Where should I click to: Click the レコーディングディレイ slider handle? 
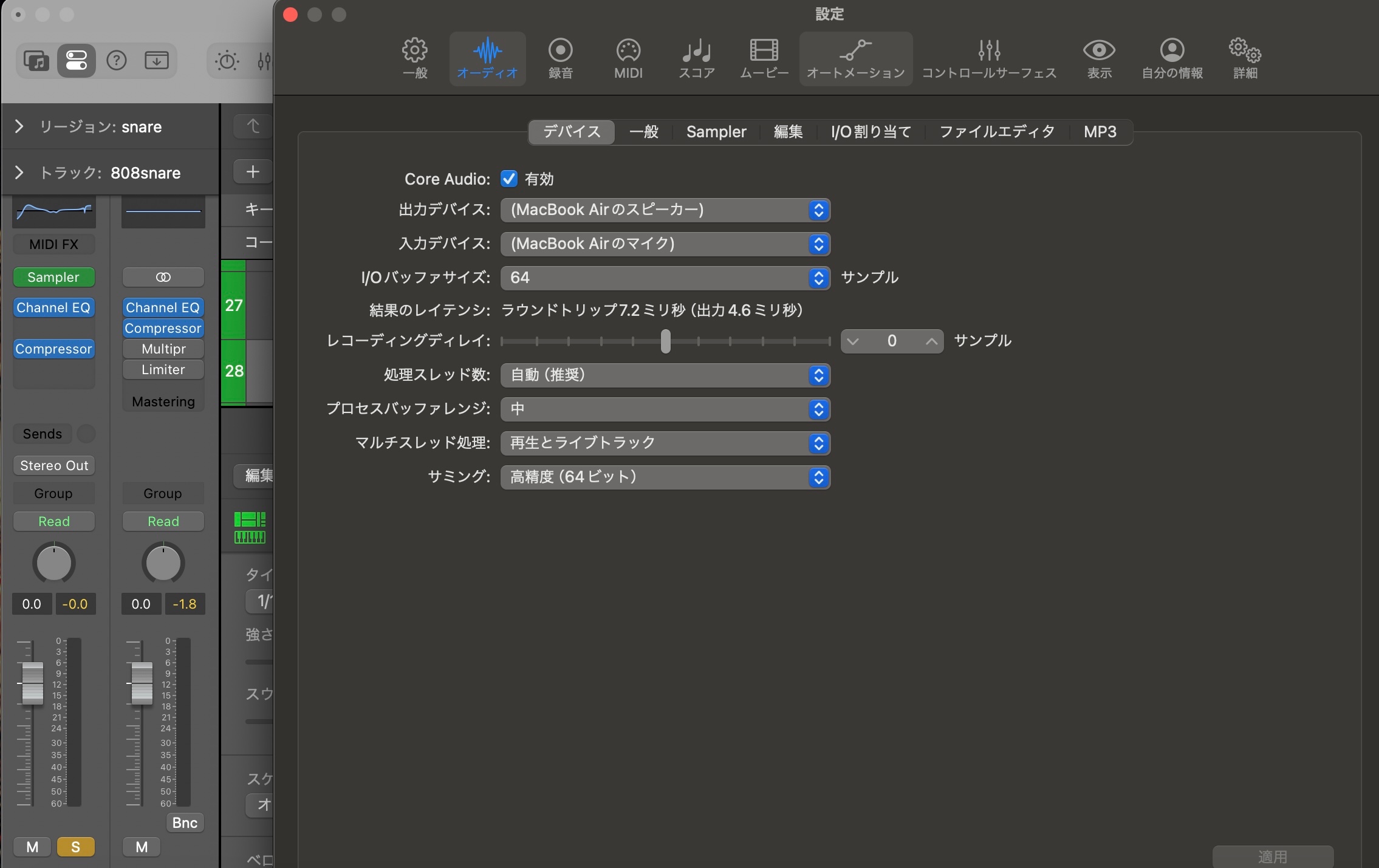[x=666, y=341]
